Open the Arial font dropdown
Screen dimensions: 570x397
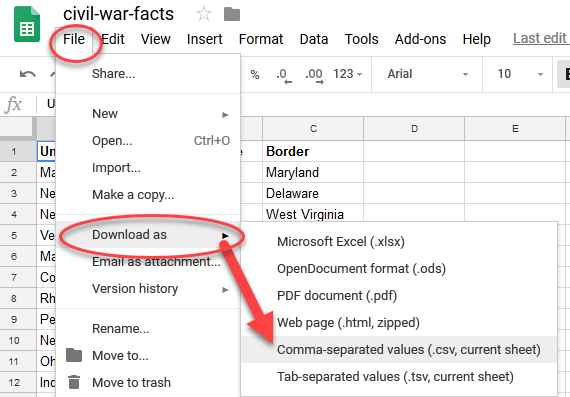[x=427, y=74]
